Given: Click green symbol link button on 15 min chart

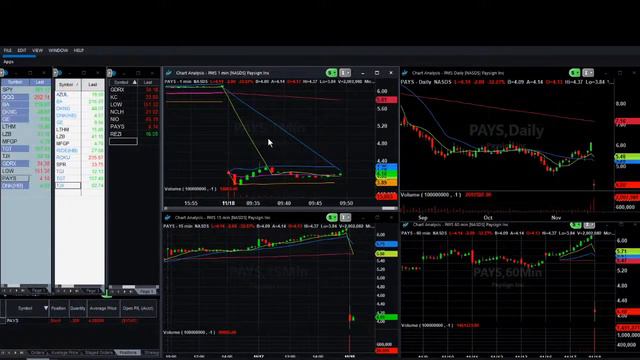Looking at the screenshot, I should (x=332, y=218).
